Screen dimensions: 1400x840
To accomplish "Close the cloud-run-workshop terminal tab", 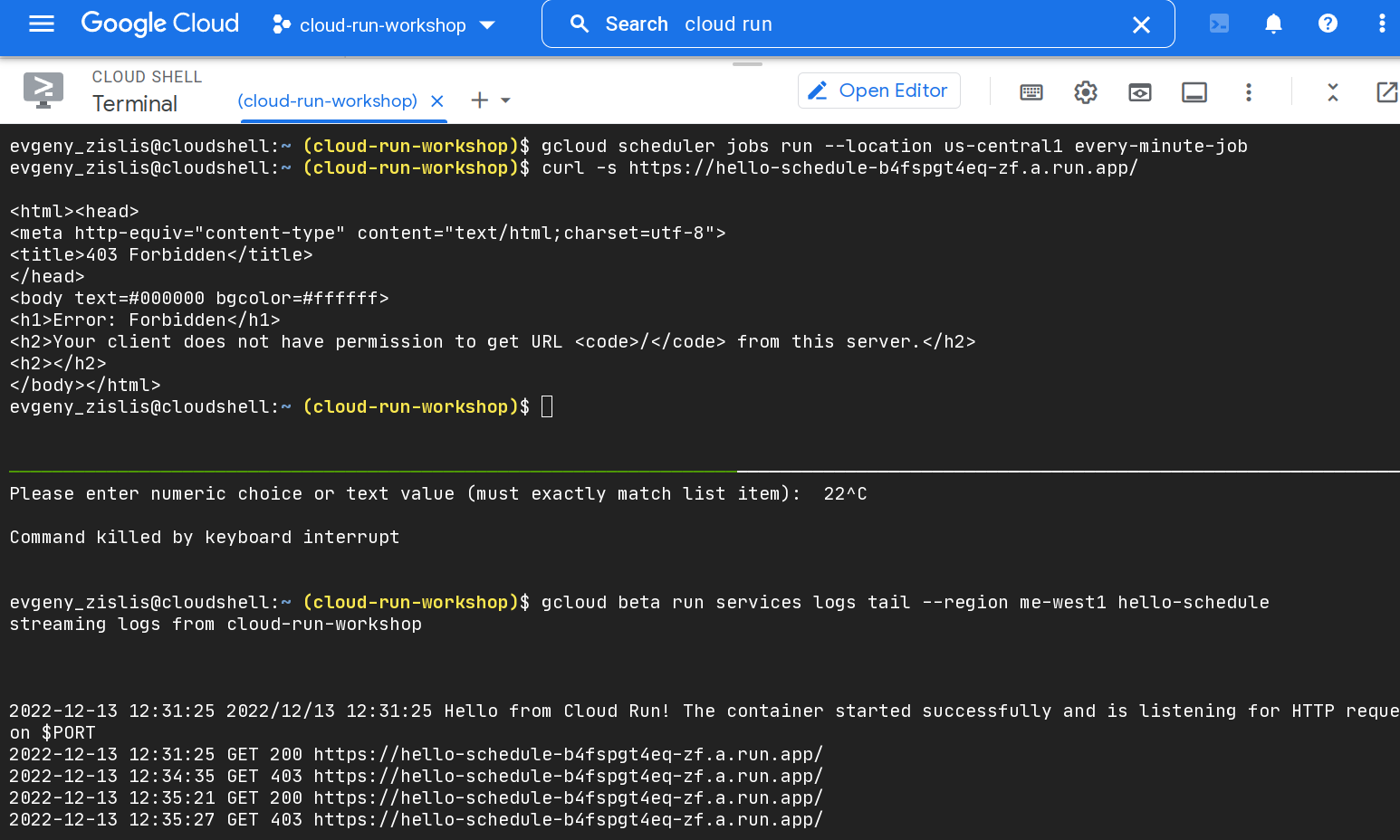I will [x=437, y=101].
